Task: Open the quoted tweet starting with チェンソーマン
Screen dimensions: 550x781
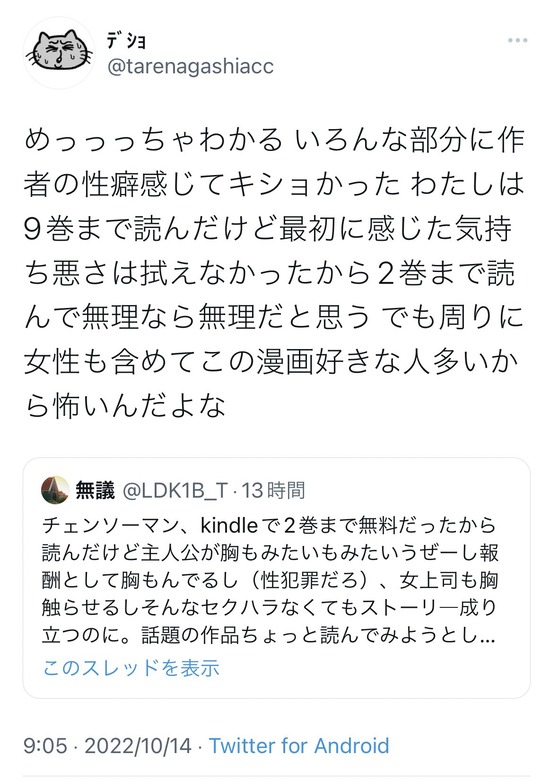Action: pyautogui.click(x=276, y=578)
